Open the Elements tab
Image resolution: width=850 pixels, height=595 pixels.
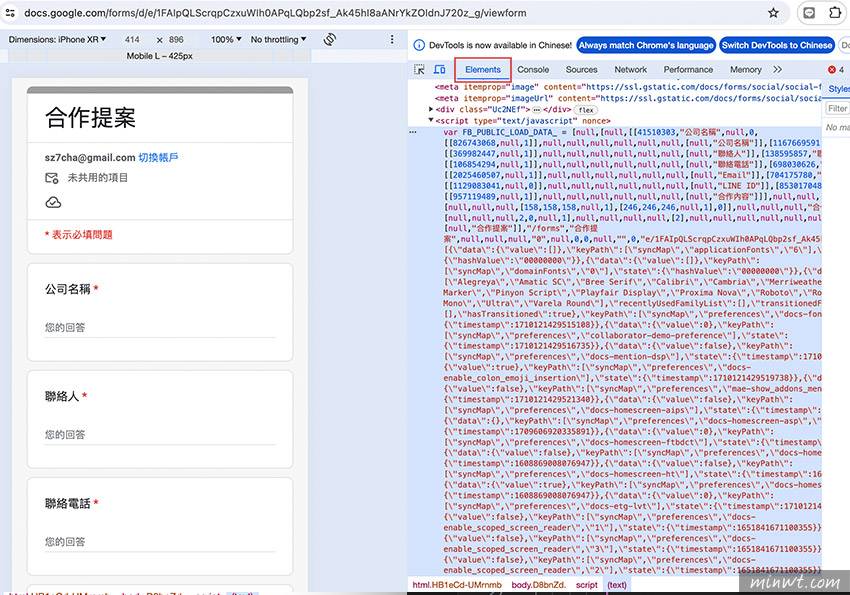click(x=482, y=69)
